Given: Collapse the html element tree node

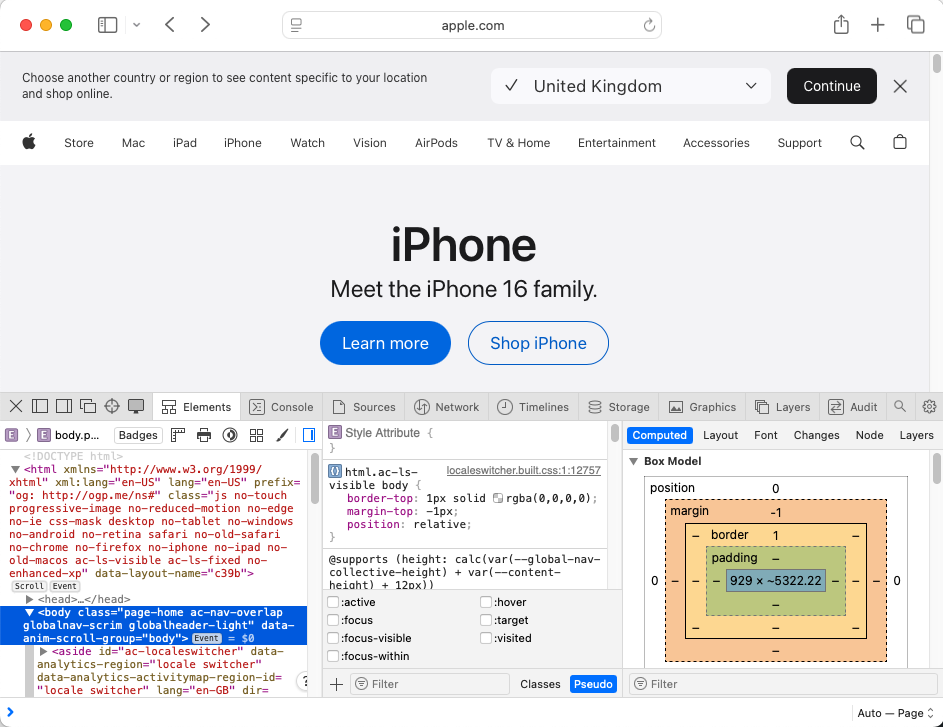Looking at the screenshot, I should click(16, 469).
